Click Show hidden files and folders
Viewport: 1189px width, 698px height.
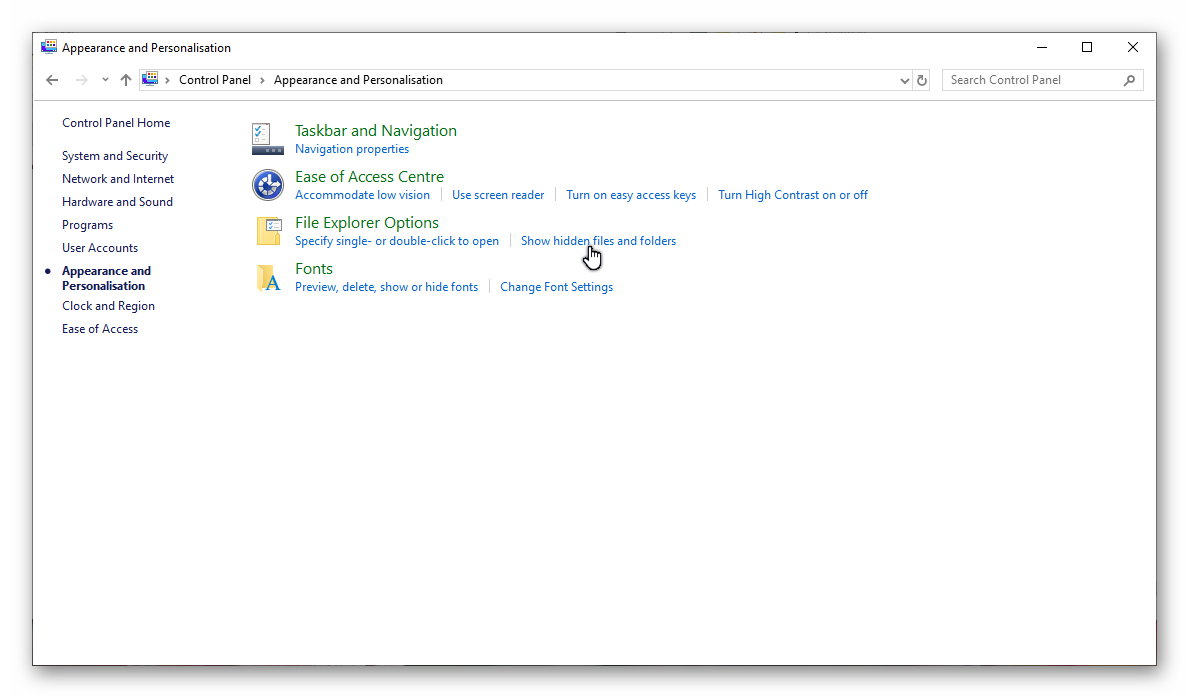[598, 241]
